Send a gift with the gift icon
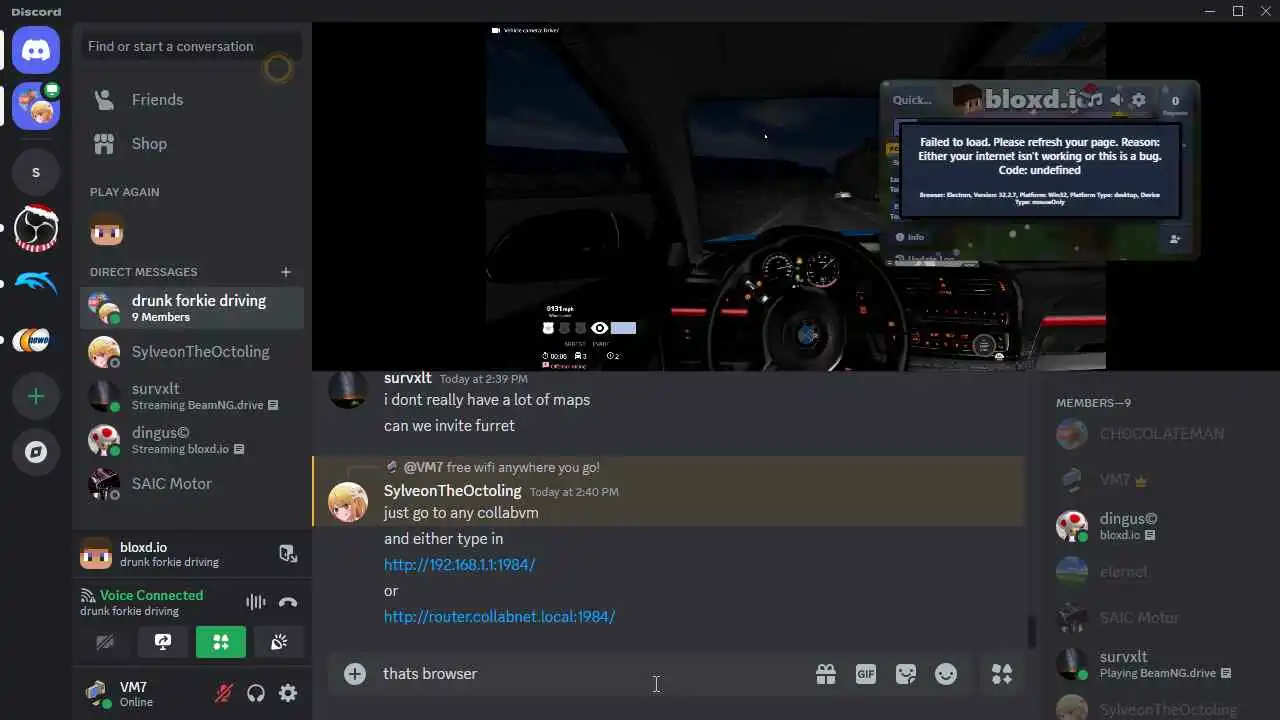The height and width of the screenshot is (720, 1280). (826, 674)
